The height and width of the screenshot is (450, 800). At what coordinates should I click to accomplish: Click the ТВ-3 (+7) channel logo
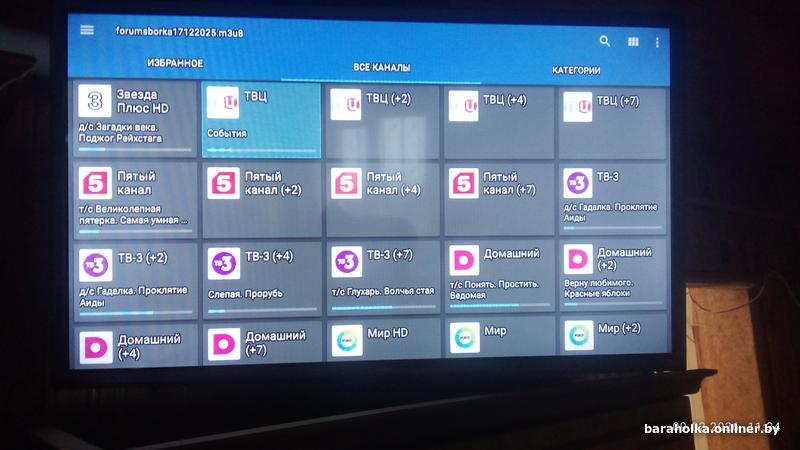(347, 262)
